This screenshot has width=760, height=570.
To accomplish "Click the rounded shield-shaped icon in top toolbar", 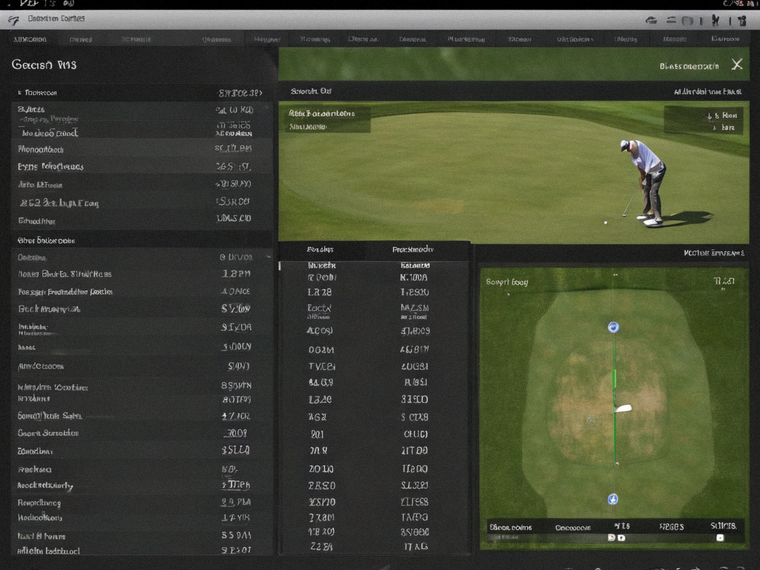I will pos(687,21).
